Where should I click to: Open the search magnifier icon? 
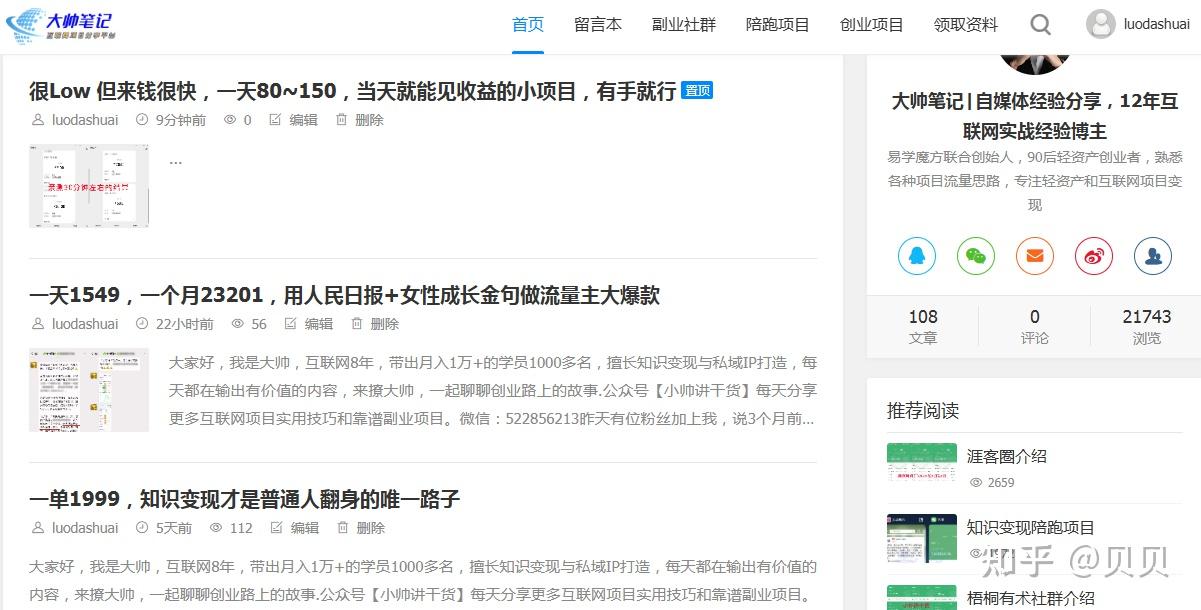point(1041,25)
